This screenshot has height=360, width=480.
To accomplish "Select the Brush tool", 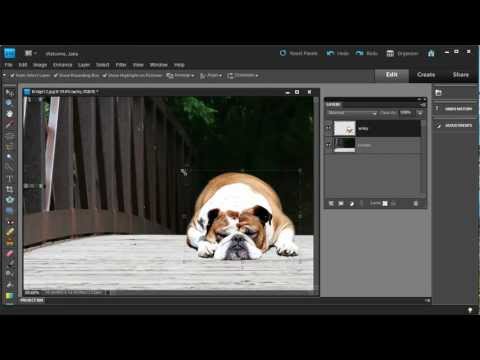I will coord(10,264).
